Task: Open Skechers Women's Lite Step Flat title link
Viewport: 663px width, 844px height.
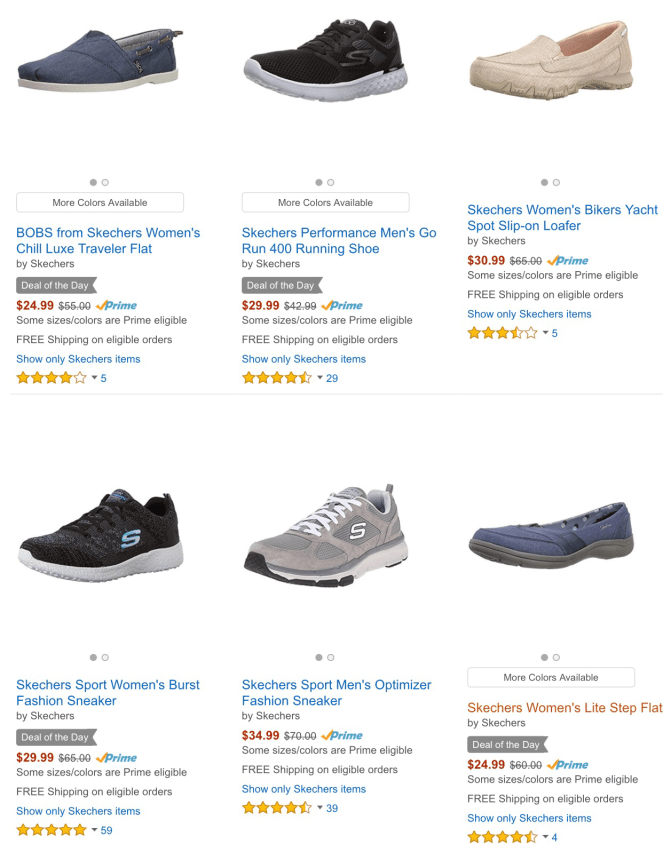Action: (564, 707)
